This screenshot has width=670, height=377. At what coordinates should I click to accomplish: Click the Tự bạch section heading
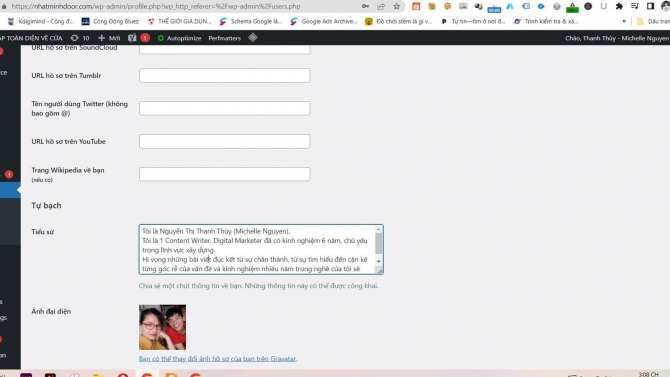46,206
